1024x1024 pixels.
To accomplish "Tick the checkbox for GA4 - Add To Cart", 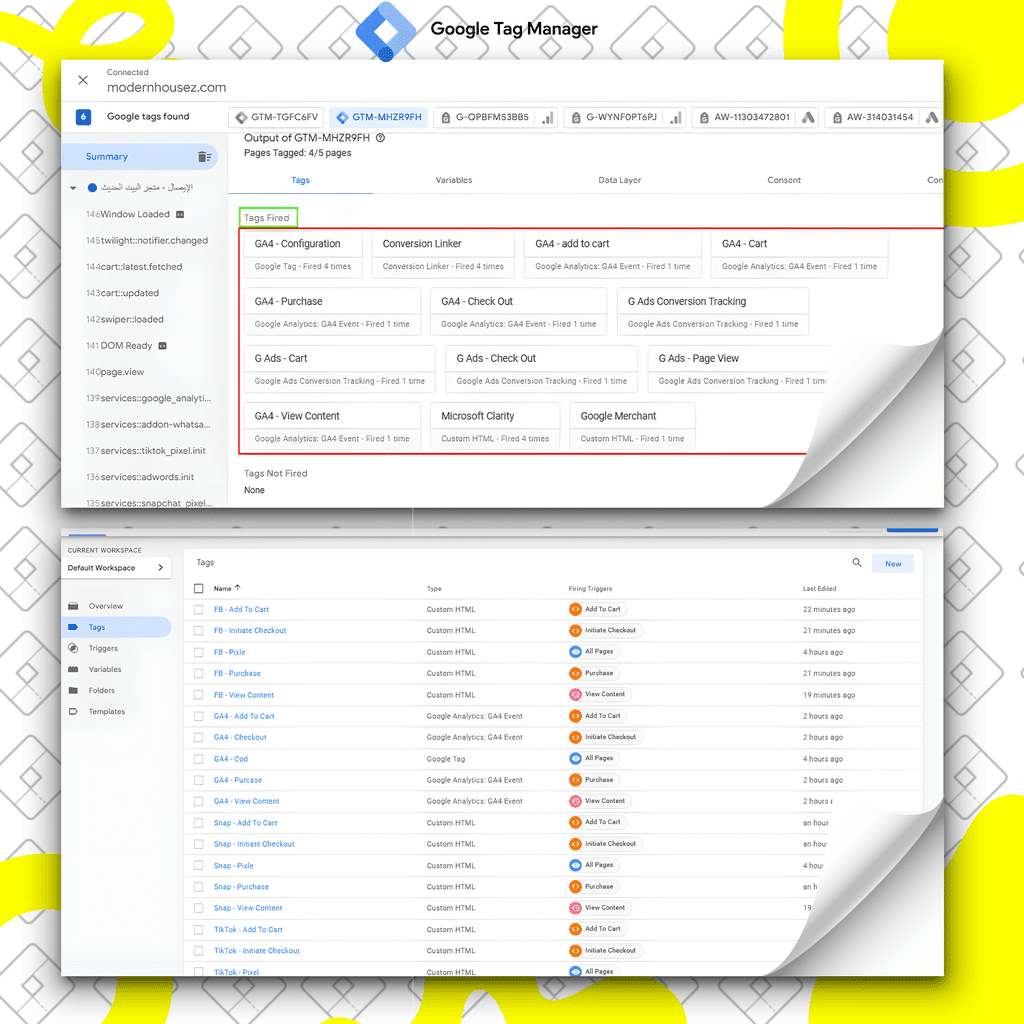I will pos(199,716).
